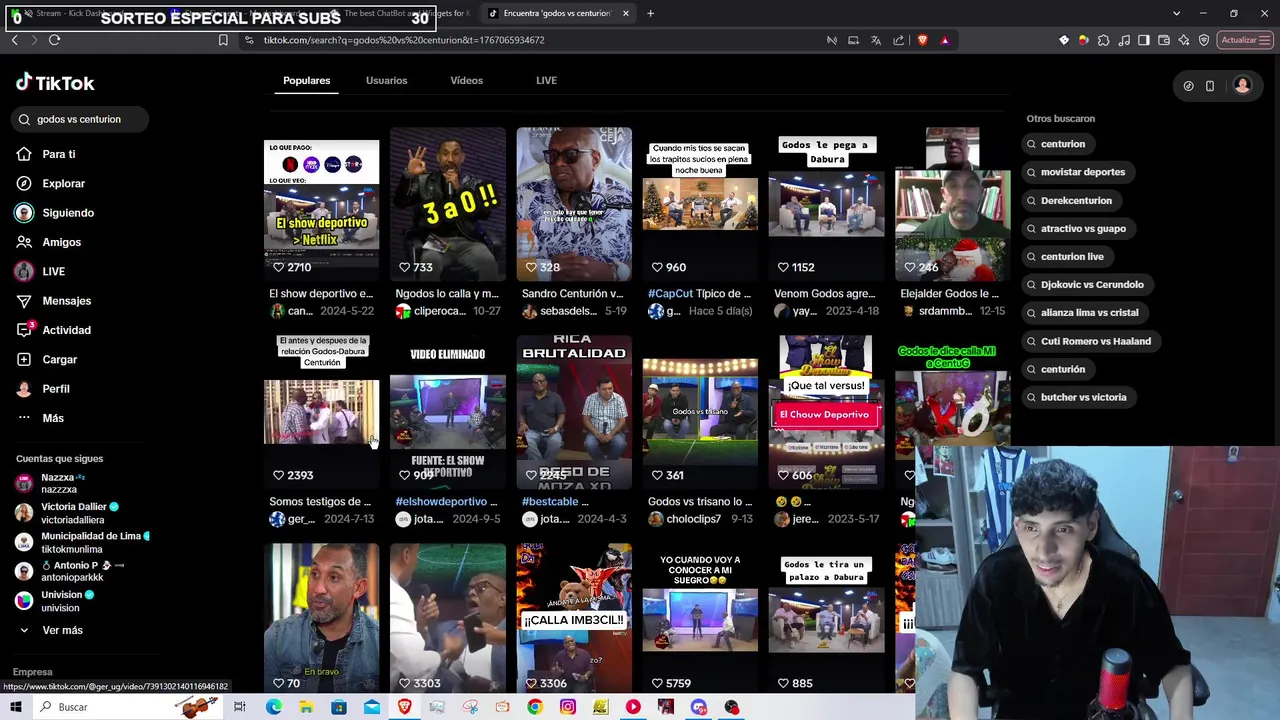Open Google Chrome from the taskbar
This screenshot has width=1280, height=720.
(535, 707)
